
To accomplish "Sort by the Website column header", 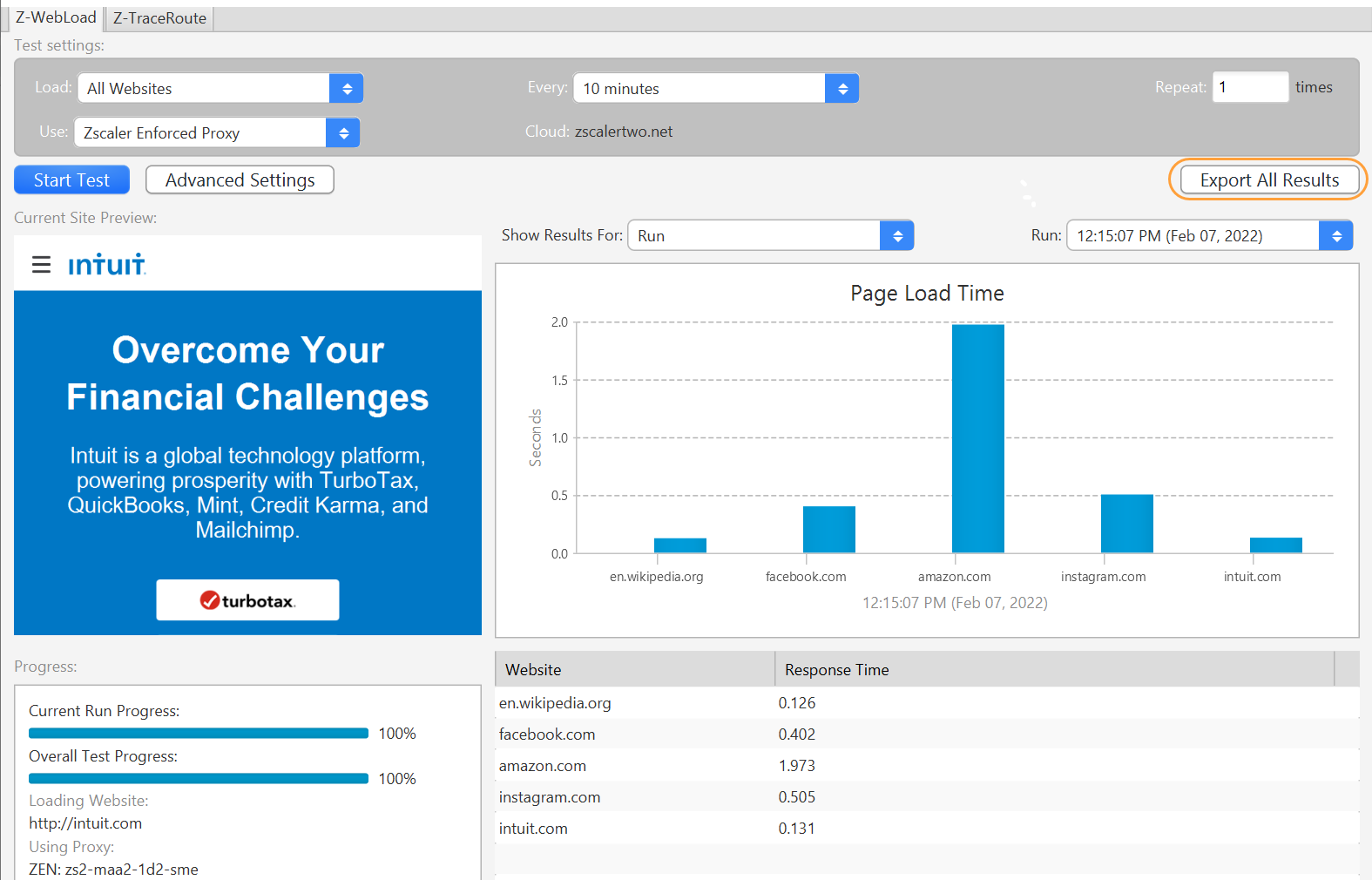I will pyautogui.click(x=635, y=669).
